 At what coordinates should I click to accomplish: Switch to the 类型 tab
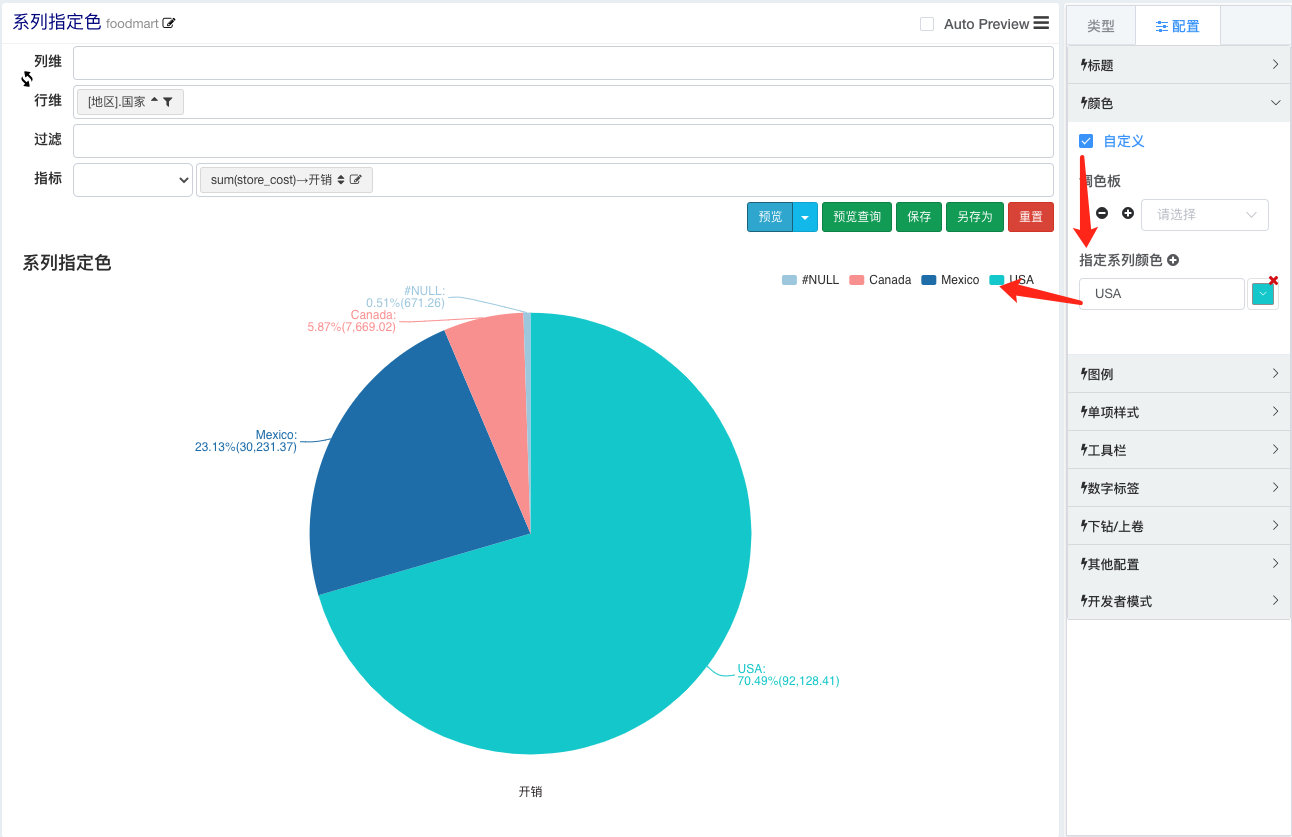[x=1101, y=26]
